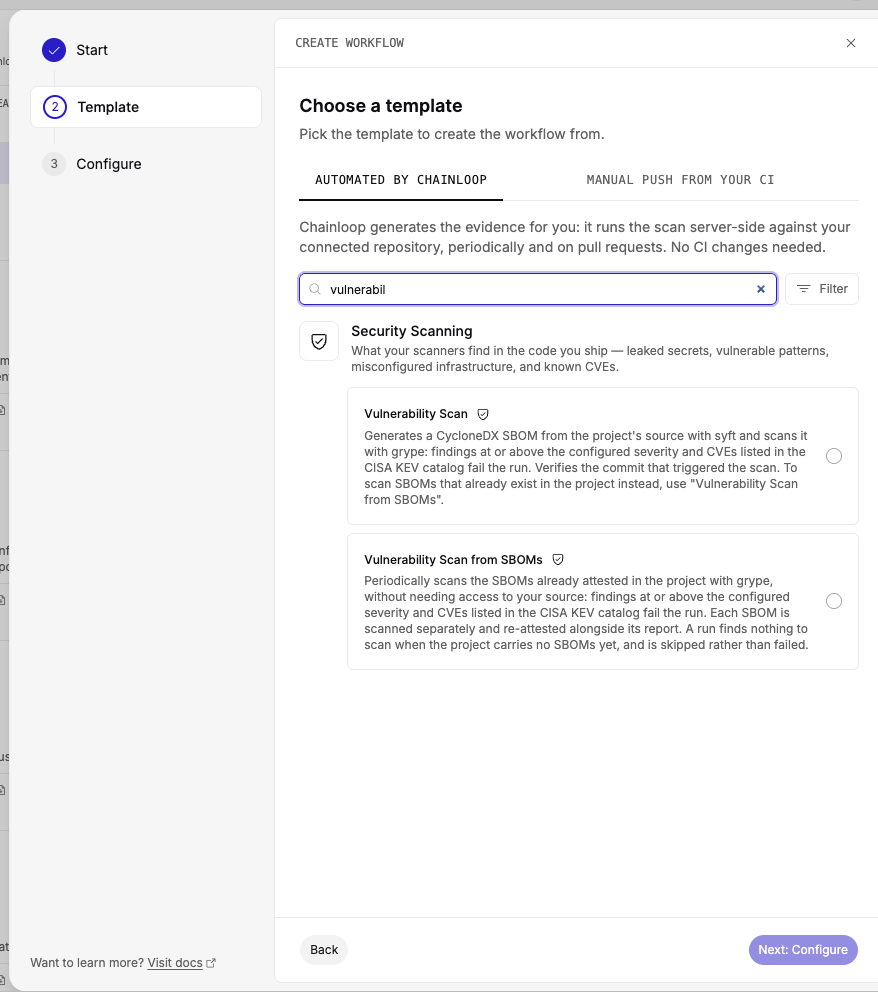
Task: Click Next: Configure button
Action: [803, 950]
